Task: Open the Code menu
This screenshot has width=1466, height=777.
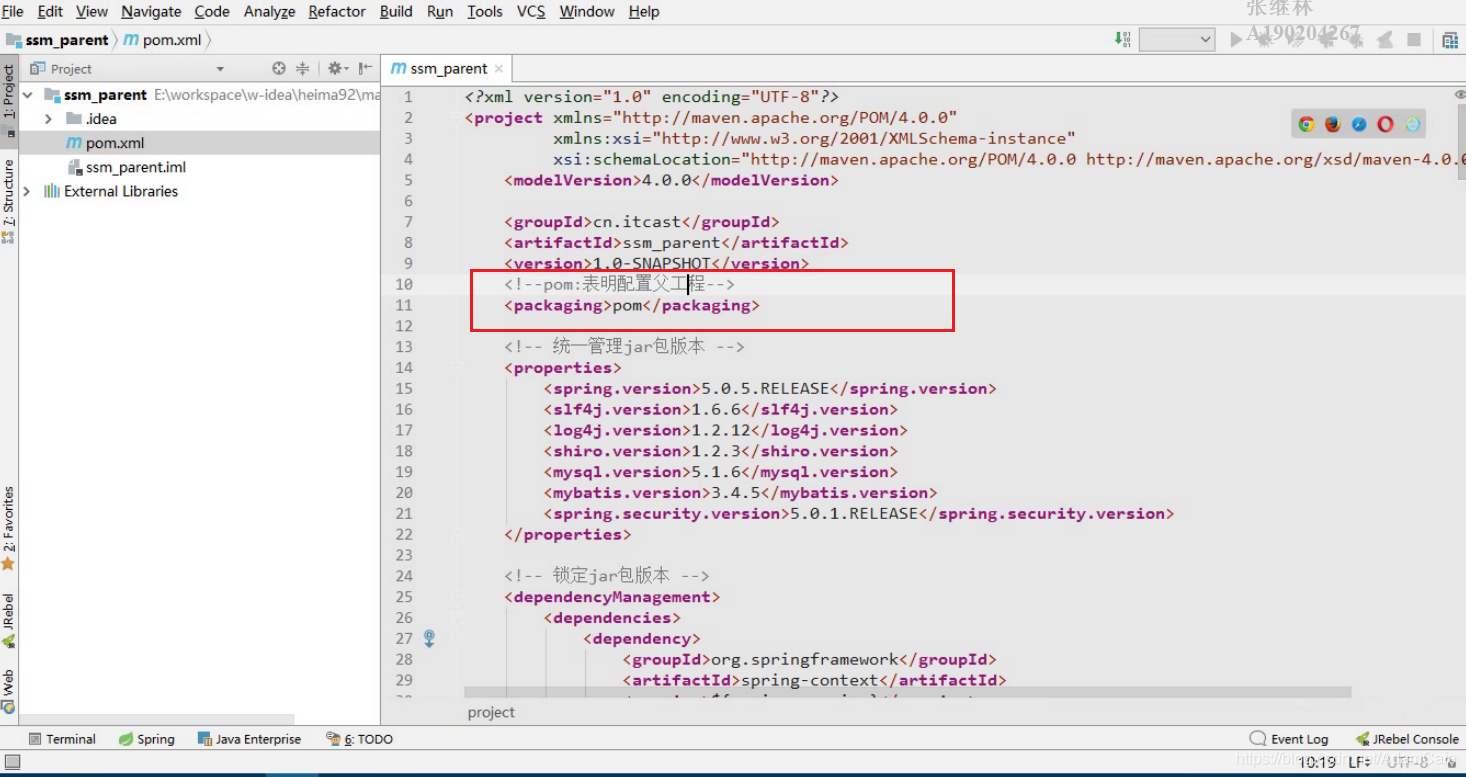Action: [212, 11]
